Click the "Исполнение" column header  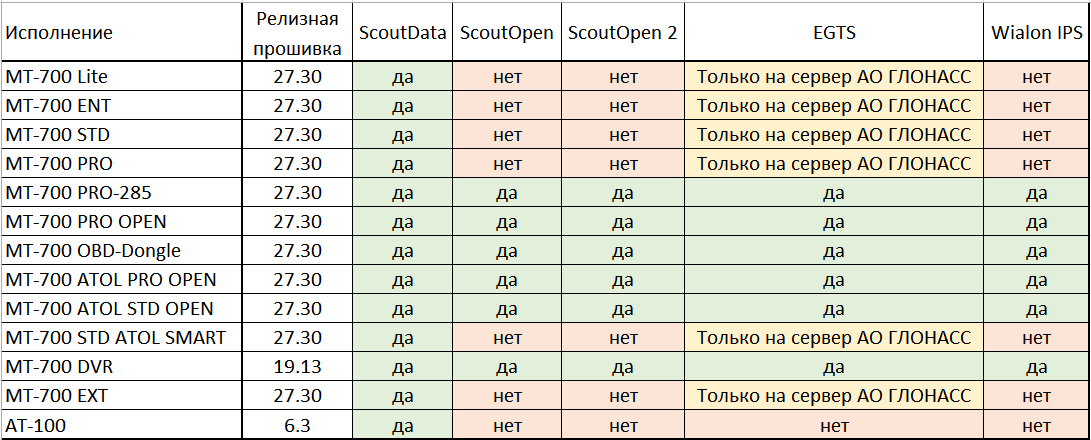point(59,33)
